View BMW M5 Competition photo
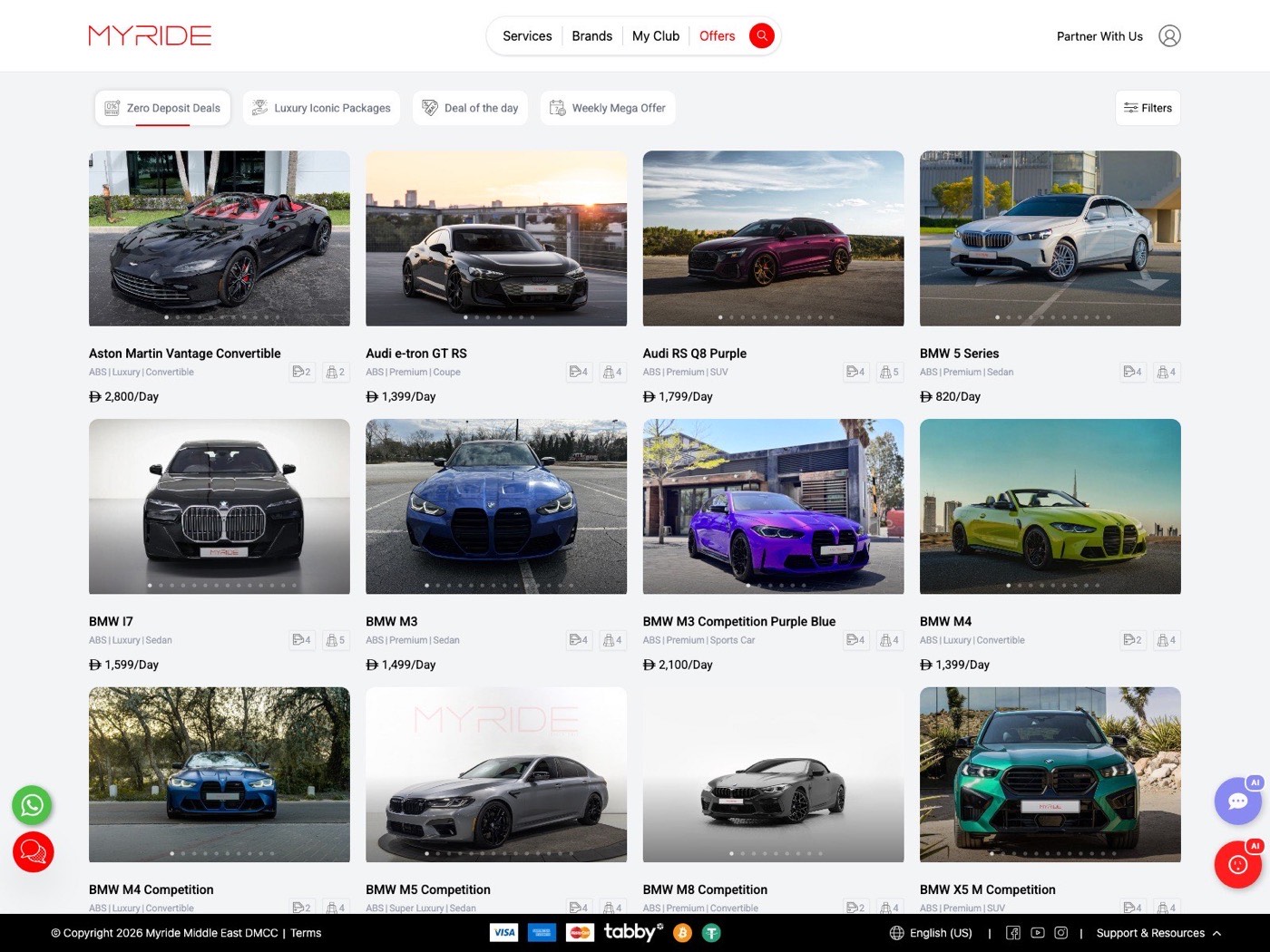Viewport: 1270px width, 952px height. point(496,774)
